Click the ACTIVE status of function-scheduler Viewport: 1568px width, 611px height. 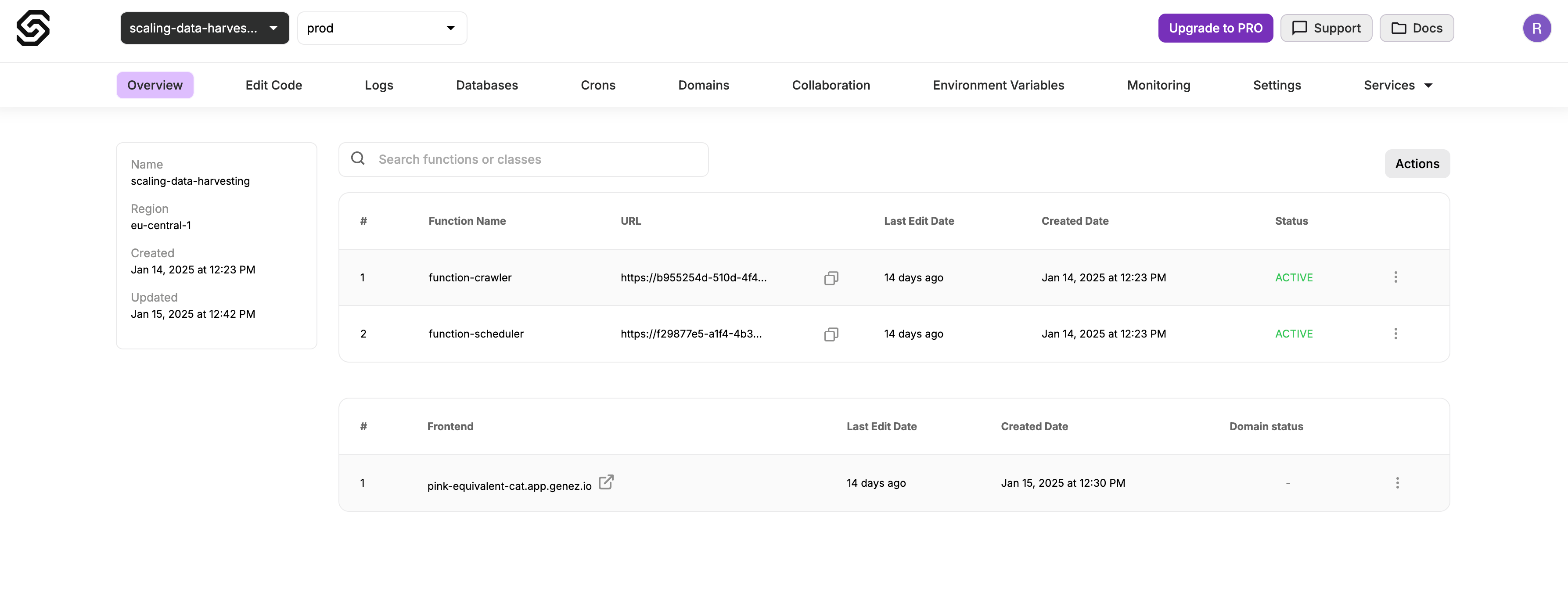point(1294,334)
